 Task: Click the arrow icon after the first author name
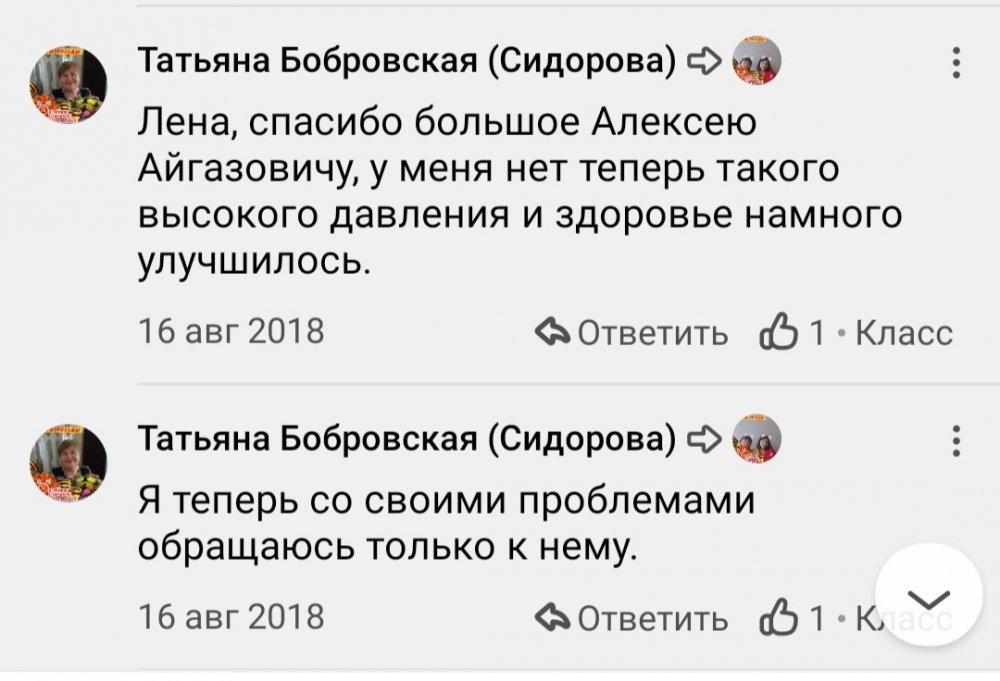tap(704, 62)
